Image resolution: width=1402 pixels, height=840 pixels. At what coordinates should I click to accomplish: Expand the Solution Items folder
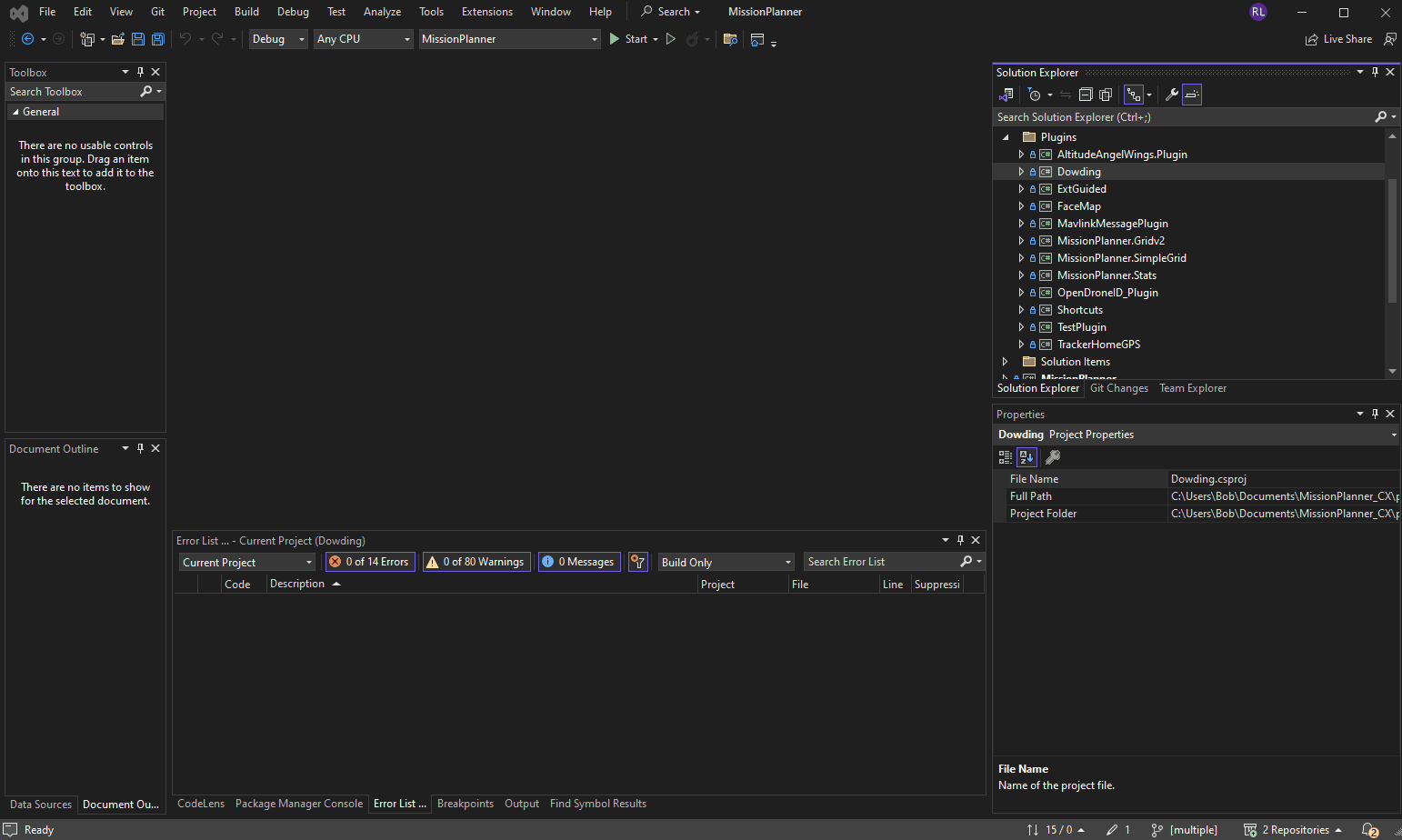click(x=1006, y=362)
